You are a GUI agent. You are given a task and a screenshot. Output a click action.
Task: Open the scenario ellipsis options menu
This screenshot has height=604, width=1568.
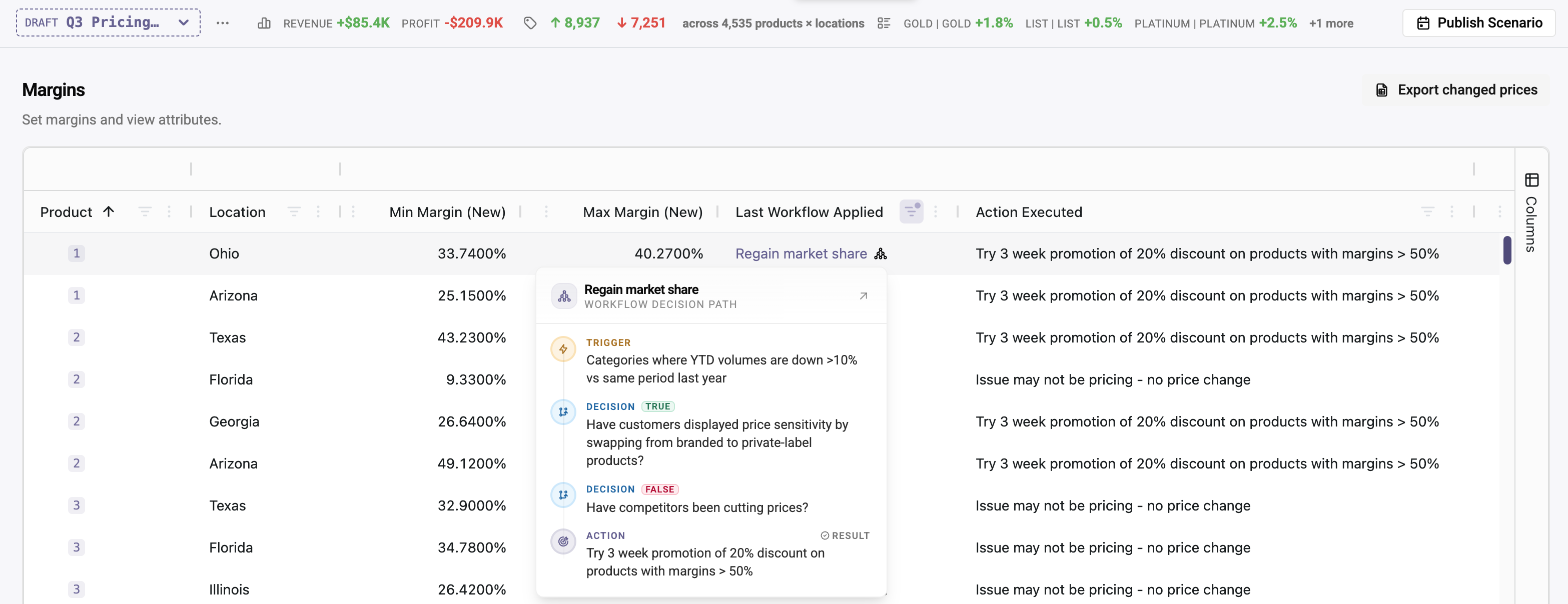pos(223,23)
